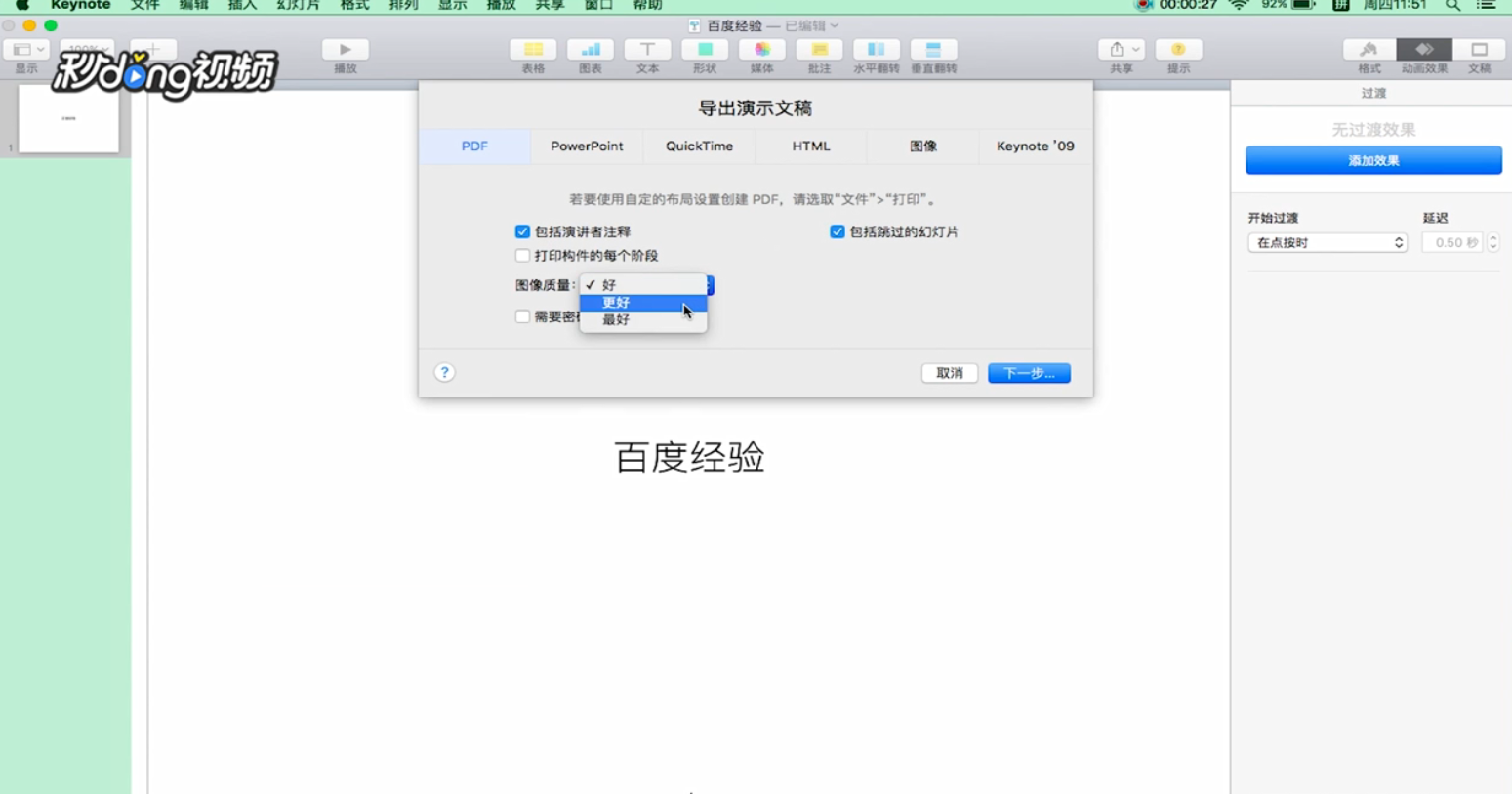Open the 文件 menu

[144, 5]
